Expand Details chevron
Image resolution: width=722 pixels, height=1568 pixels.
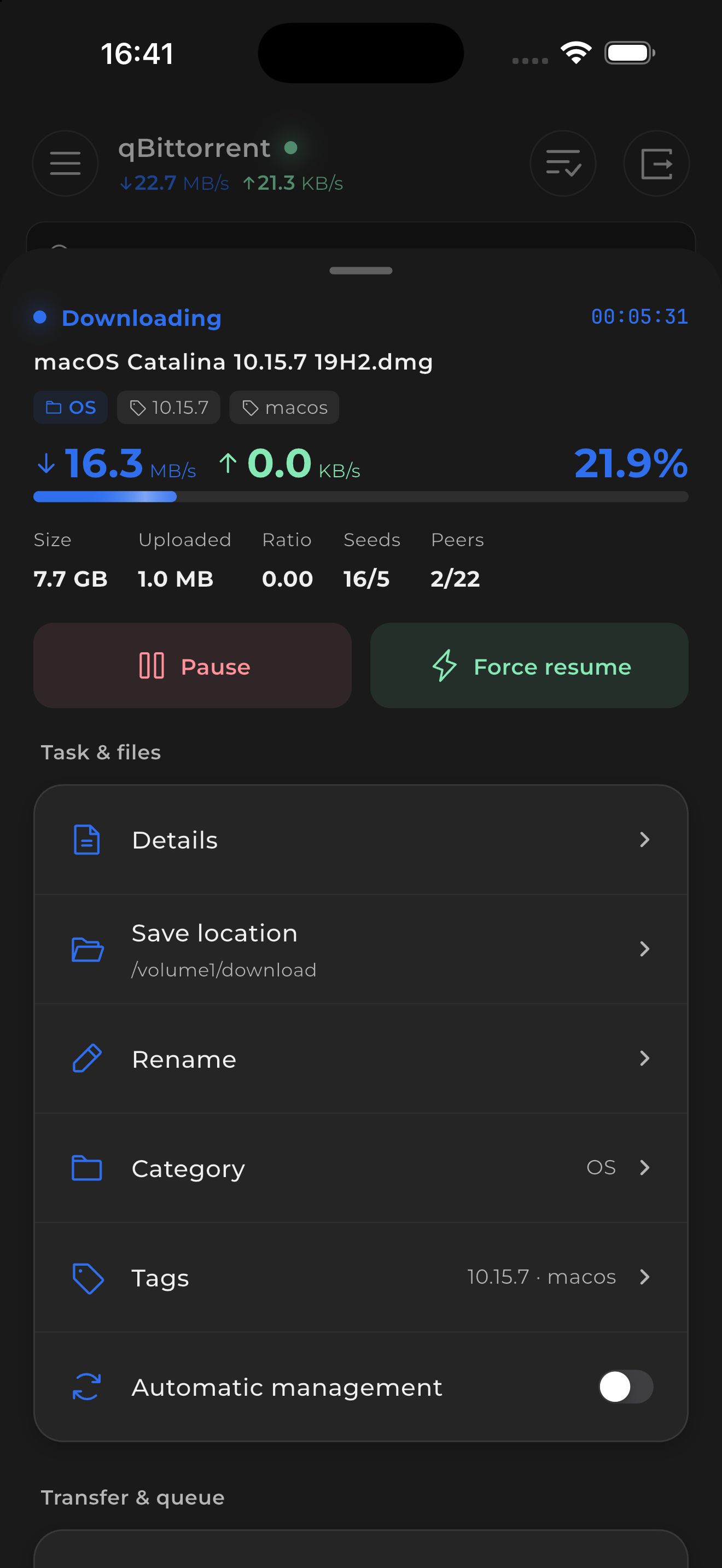[645, 839]
